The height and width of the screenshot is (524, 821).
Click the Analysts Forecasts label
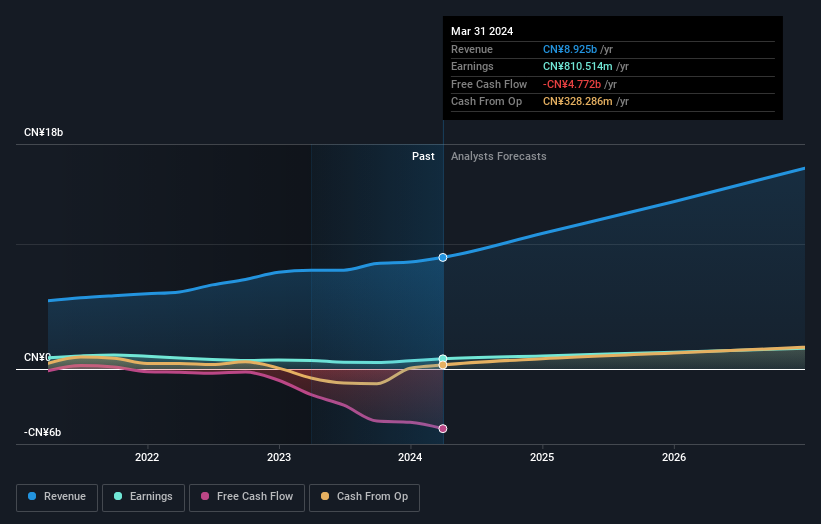click(498, 157)
